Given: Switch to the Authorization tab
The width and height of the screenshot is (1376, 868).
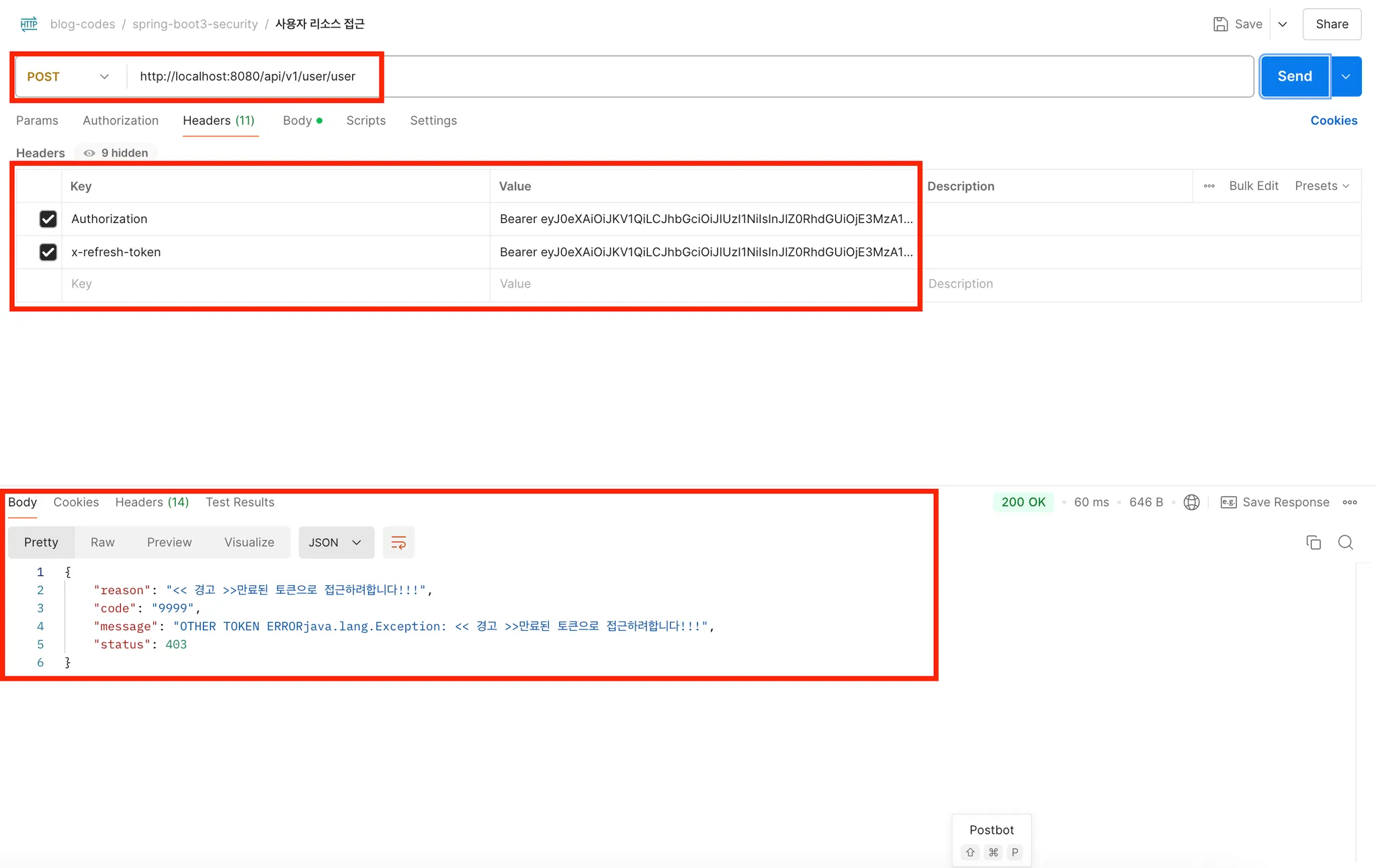Looking at the screenshot, I should click(120, 121).
